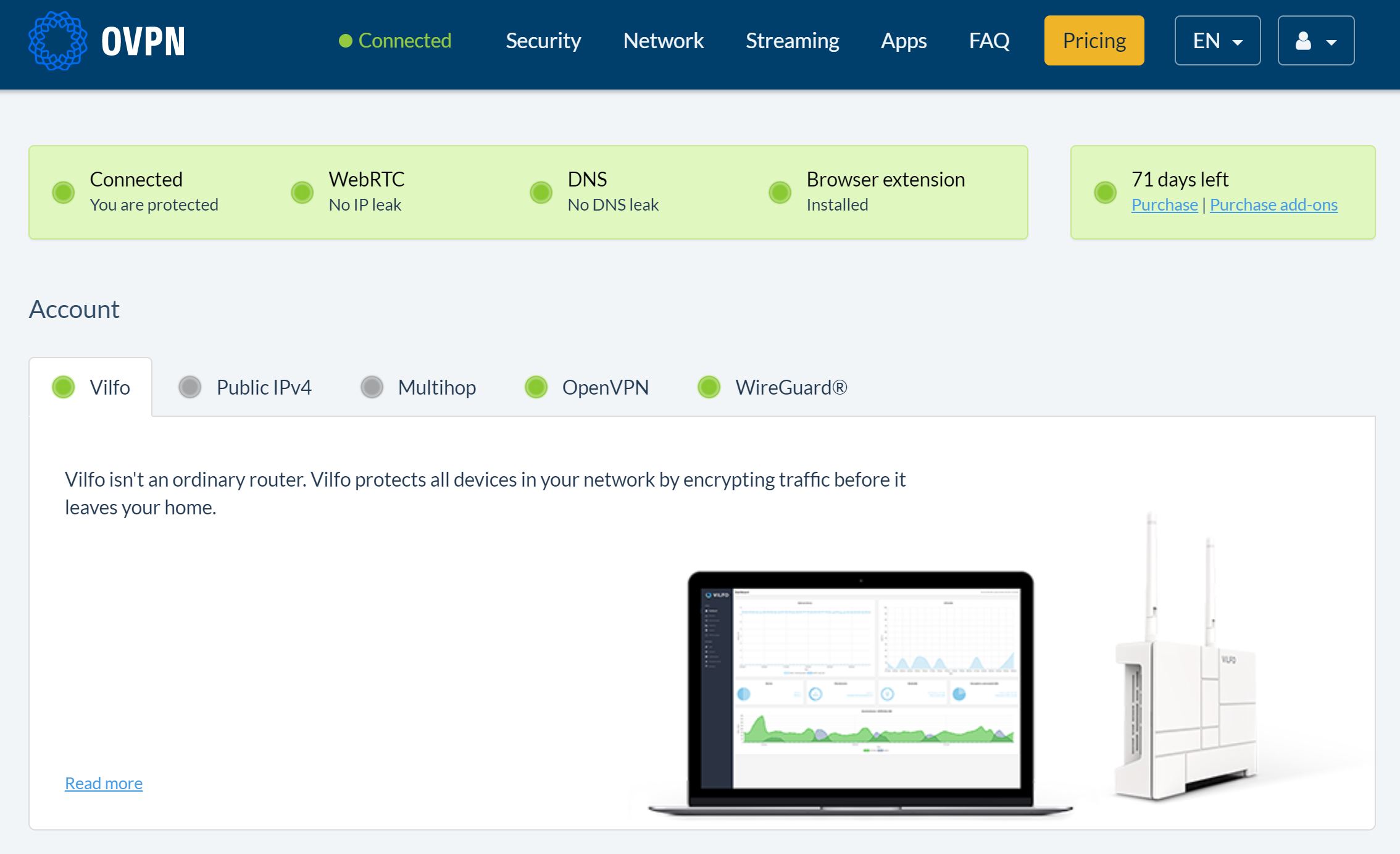The width and height of the screenshot is (1400, 854).
Task: Click the white Vilfo router image
Action: click(1185, 658)
